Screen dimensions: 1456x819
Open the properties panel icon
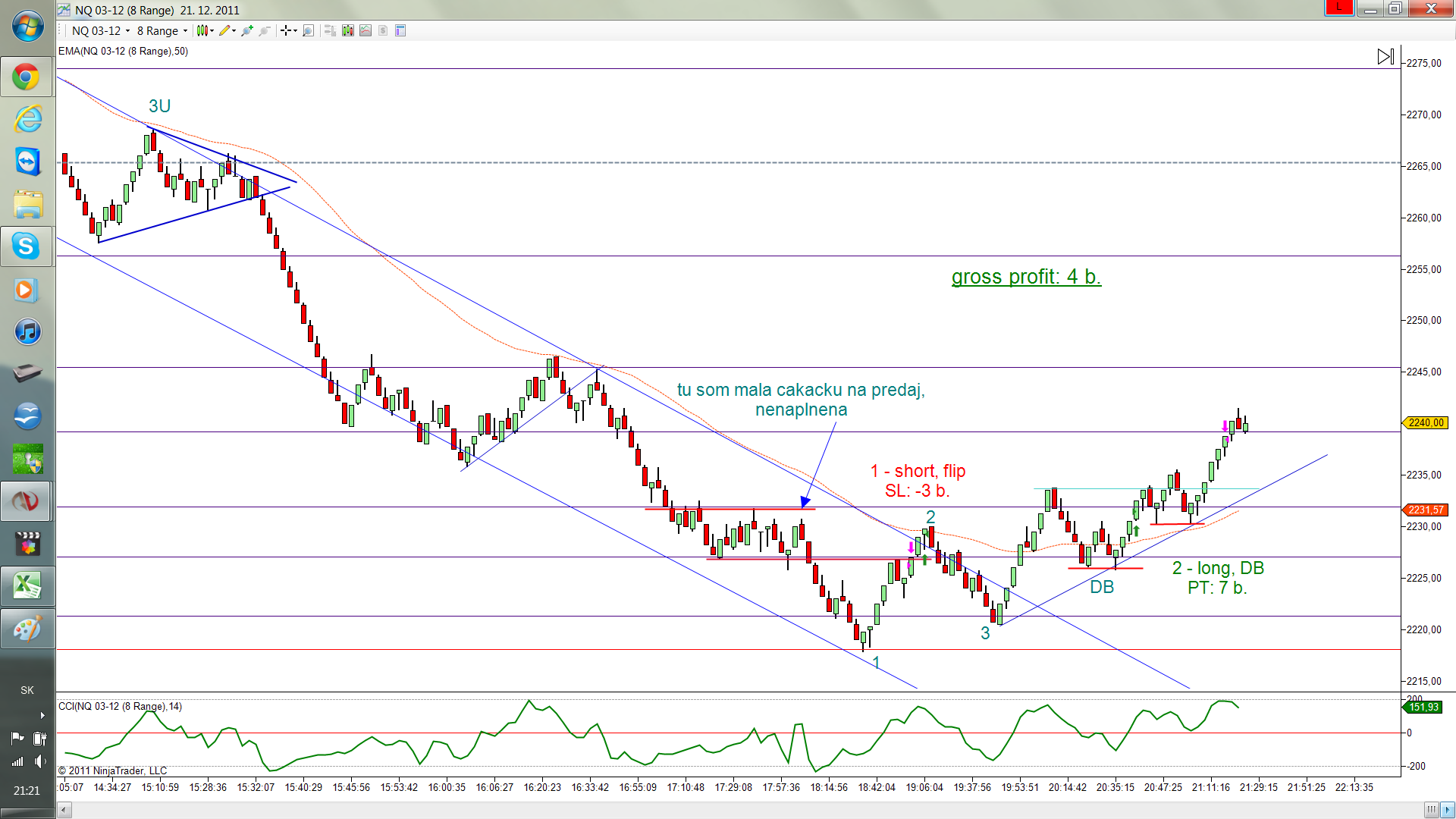[400, 31]
